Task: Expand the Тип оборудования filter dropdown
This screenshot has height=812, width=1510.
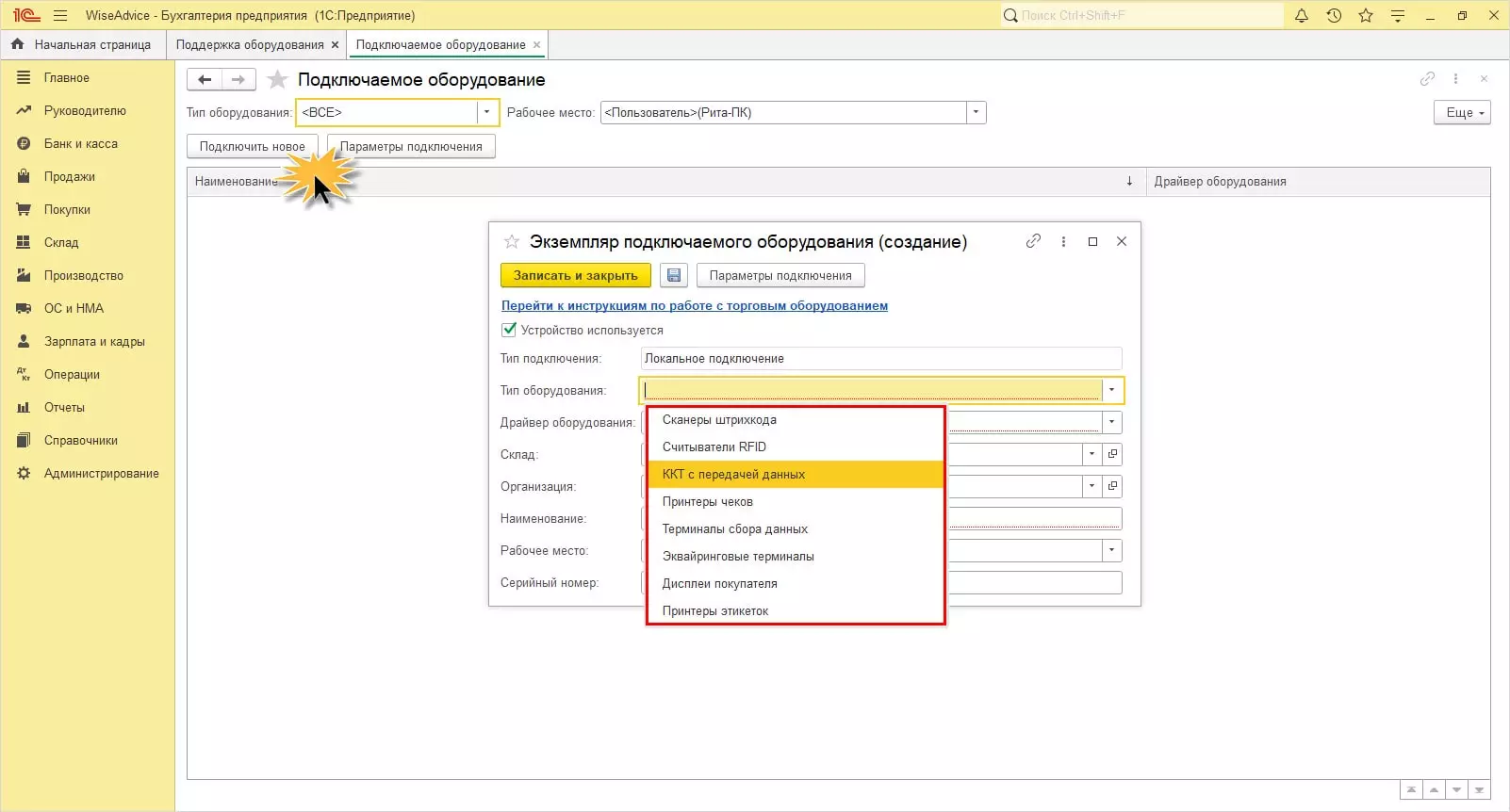Action: pyautogui.click(x=486, y=112)
